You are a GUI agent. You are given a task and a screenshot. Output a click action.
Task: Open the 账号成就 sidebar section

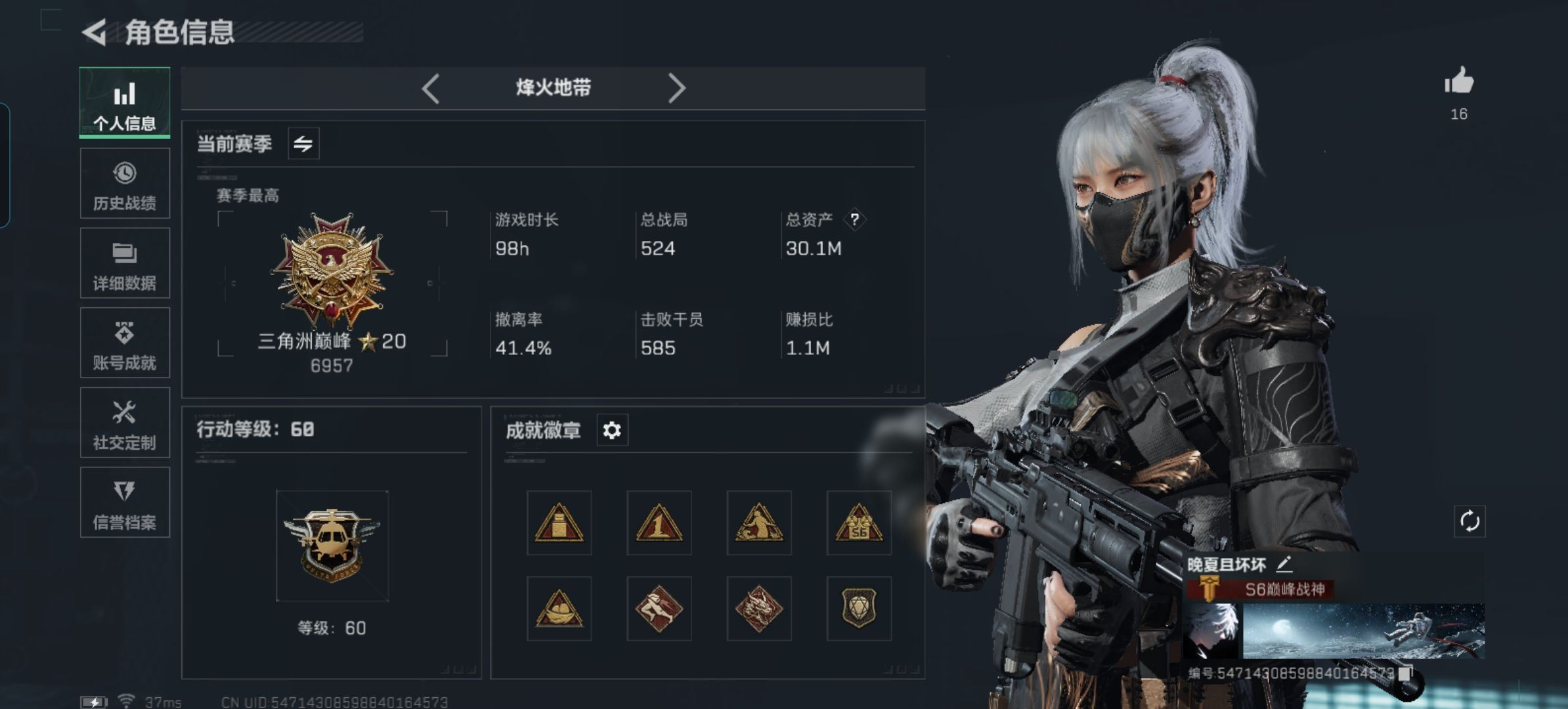tap(125, 343)
